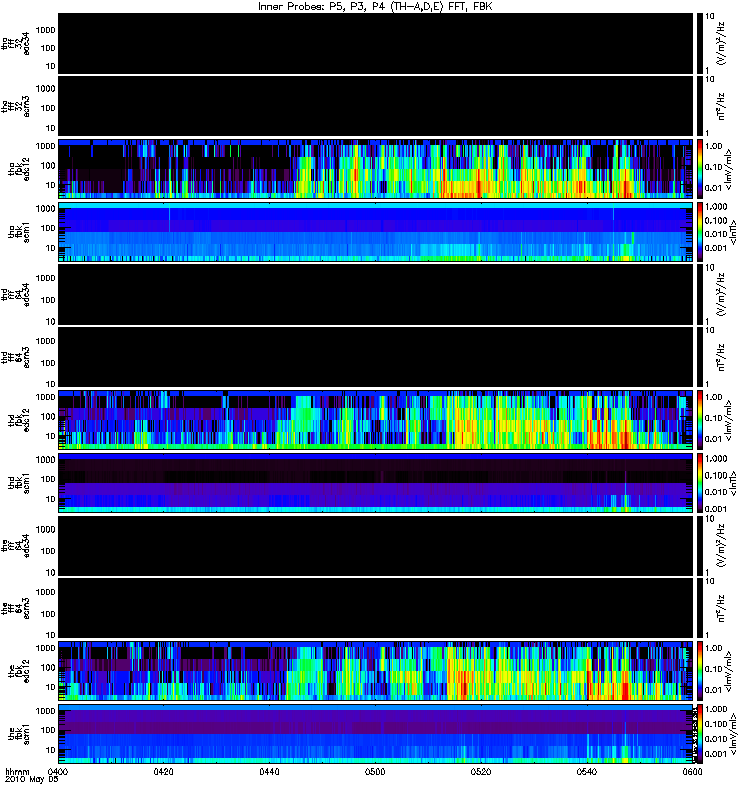Click the thd fbk edc12 spectrogram panel
Image resolution: width=750 pixels, height=800 pixels.
(x=375, y=420)
